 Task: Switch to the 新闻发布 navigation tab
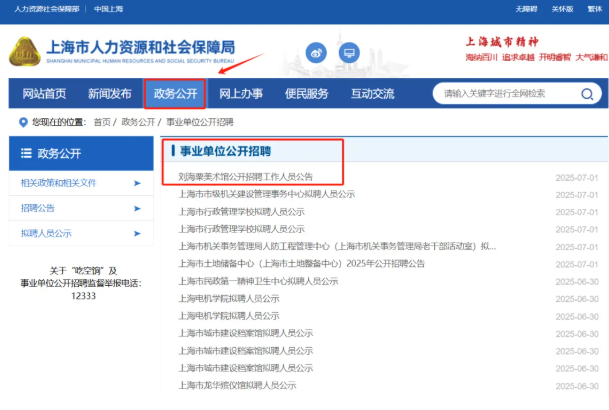point(109,94)
